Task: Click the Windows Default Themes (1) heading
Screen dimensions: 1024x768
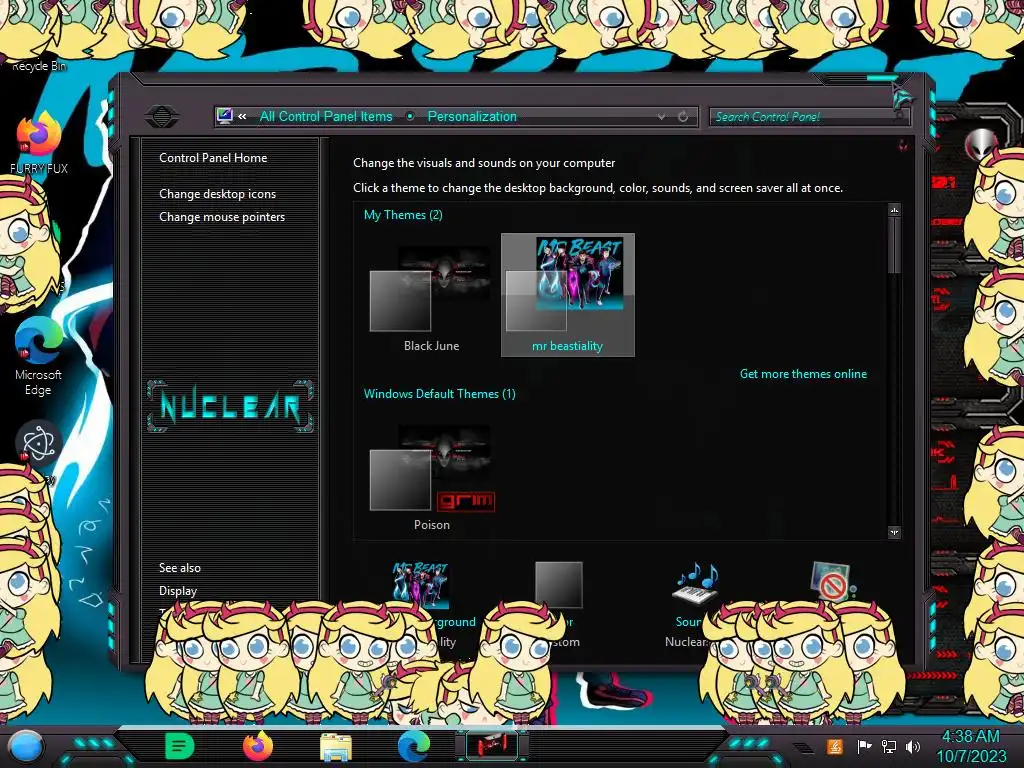Action: [x=440, y=394]
